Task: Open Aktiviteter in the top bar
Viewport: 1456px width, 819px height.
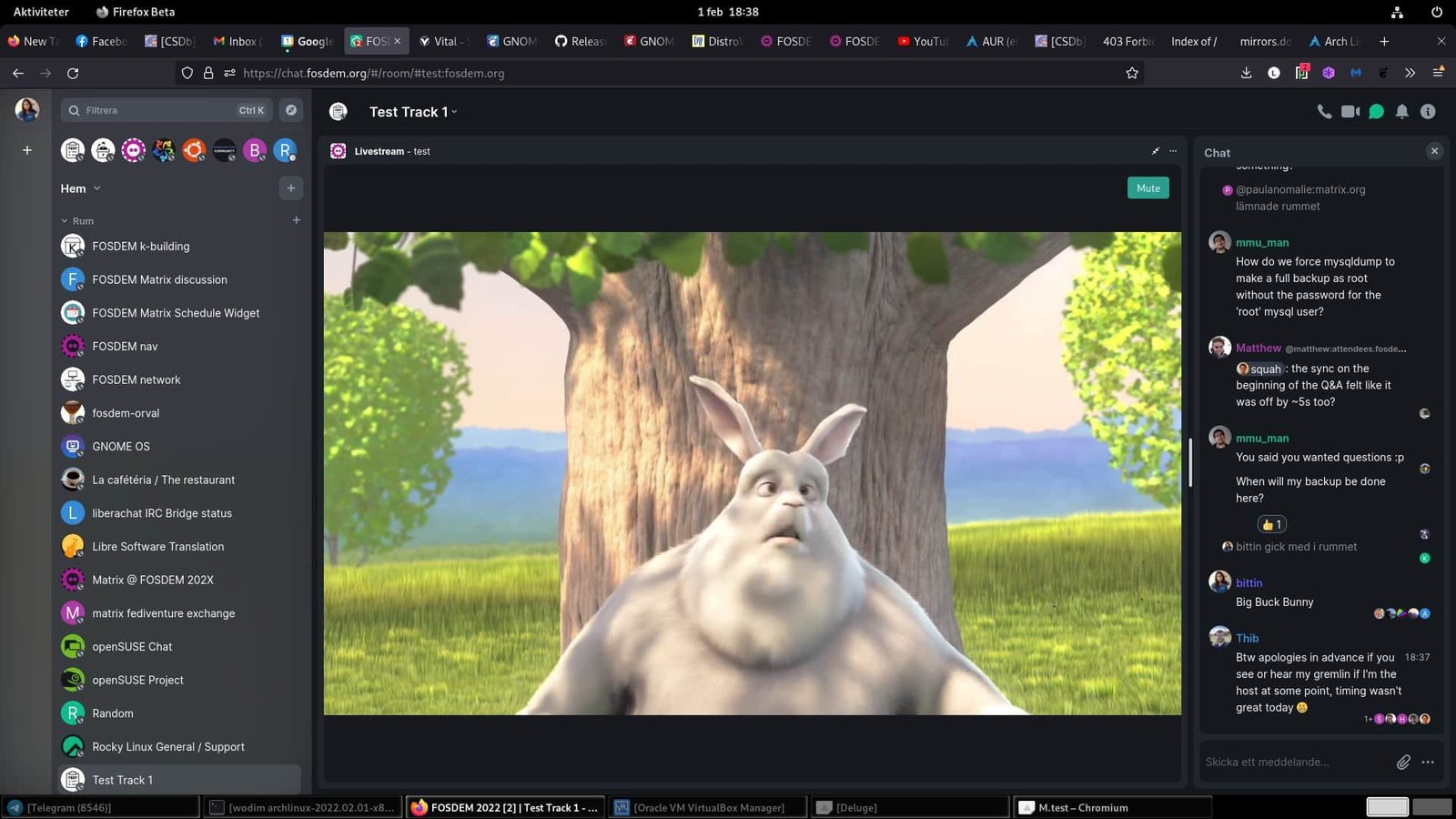Action: tap(41, 12)
